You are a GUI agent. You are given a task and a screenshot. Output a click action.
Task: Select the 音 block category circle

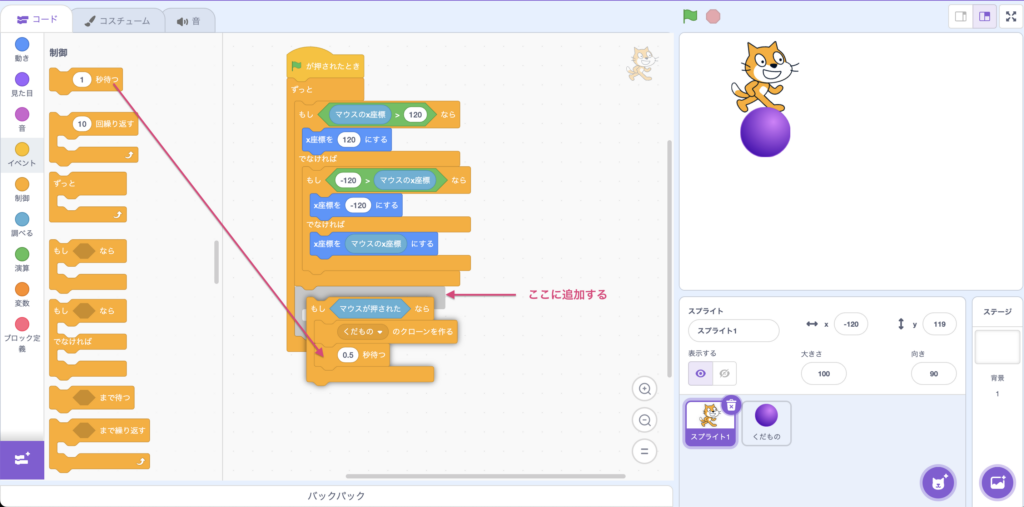point(22,114)
